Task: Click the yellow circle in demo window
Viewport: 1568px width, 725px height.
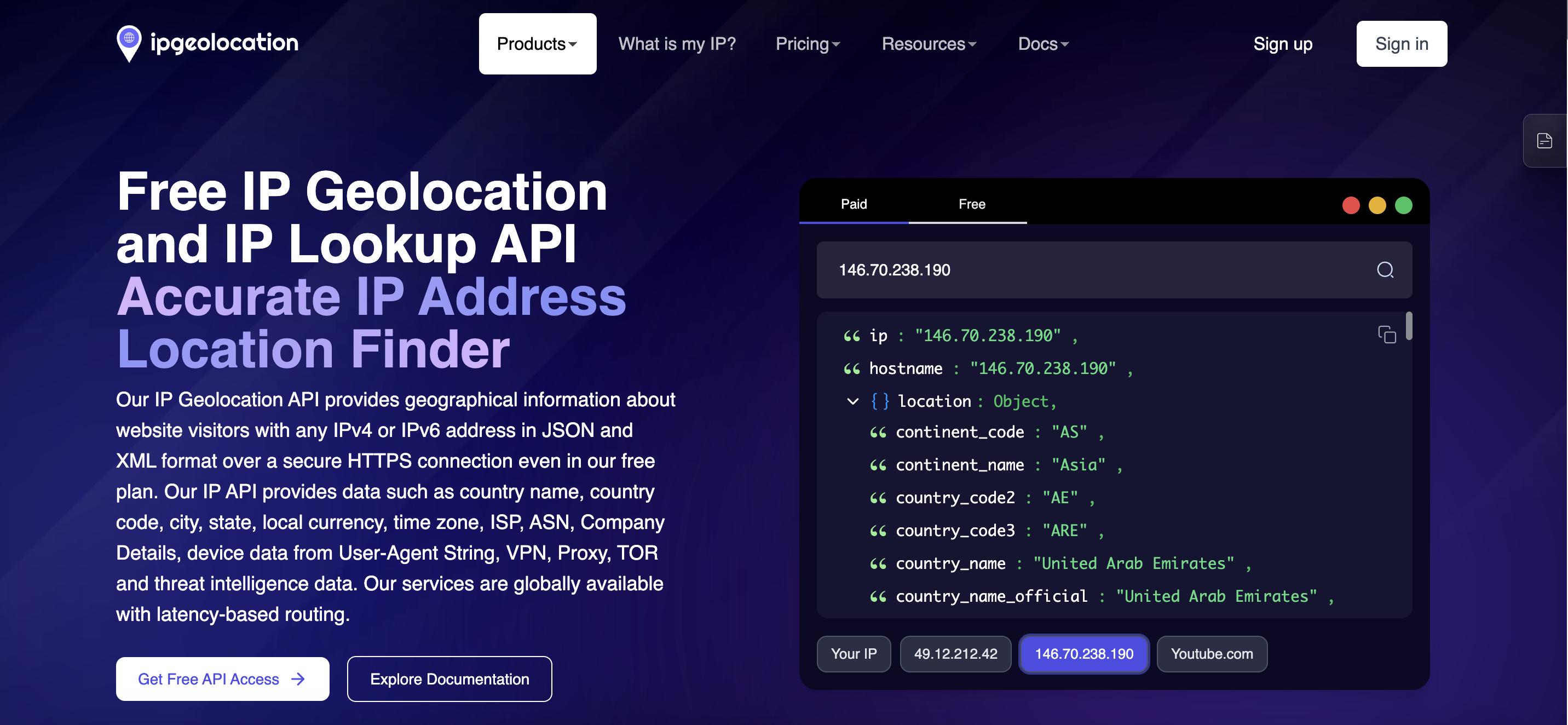Action: [x=1377, y=205]
